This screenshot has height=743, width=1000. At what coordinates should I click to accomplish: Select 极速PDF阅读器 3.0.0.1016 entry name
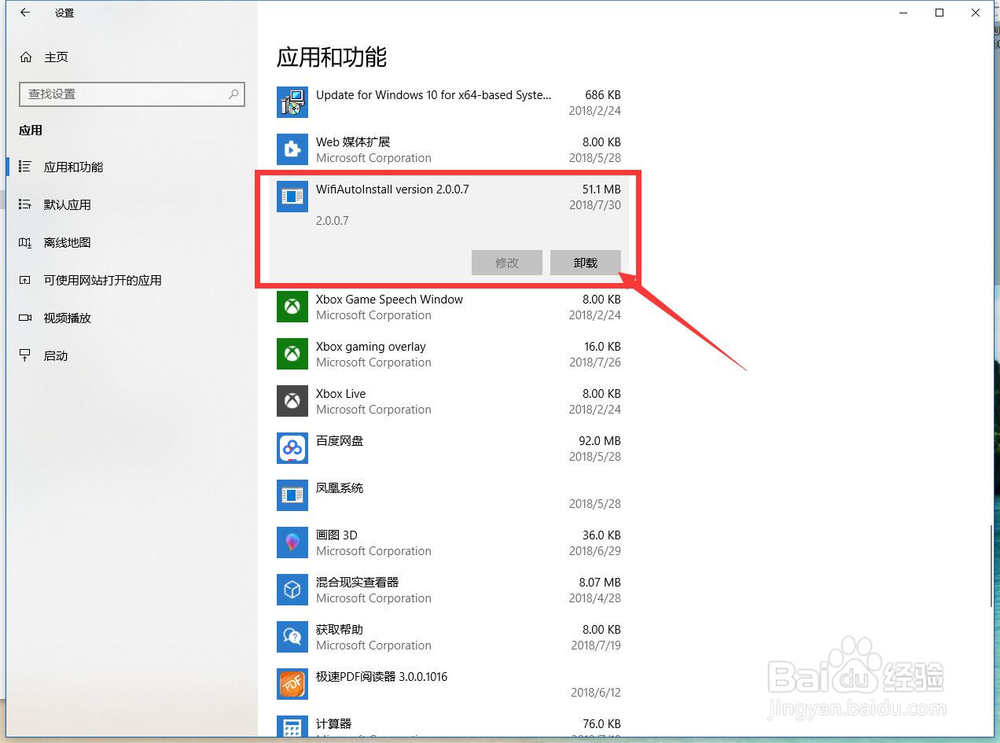(381, 677)
